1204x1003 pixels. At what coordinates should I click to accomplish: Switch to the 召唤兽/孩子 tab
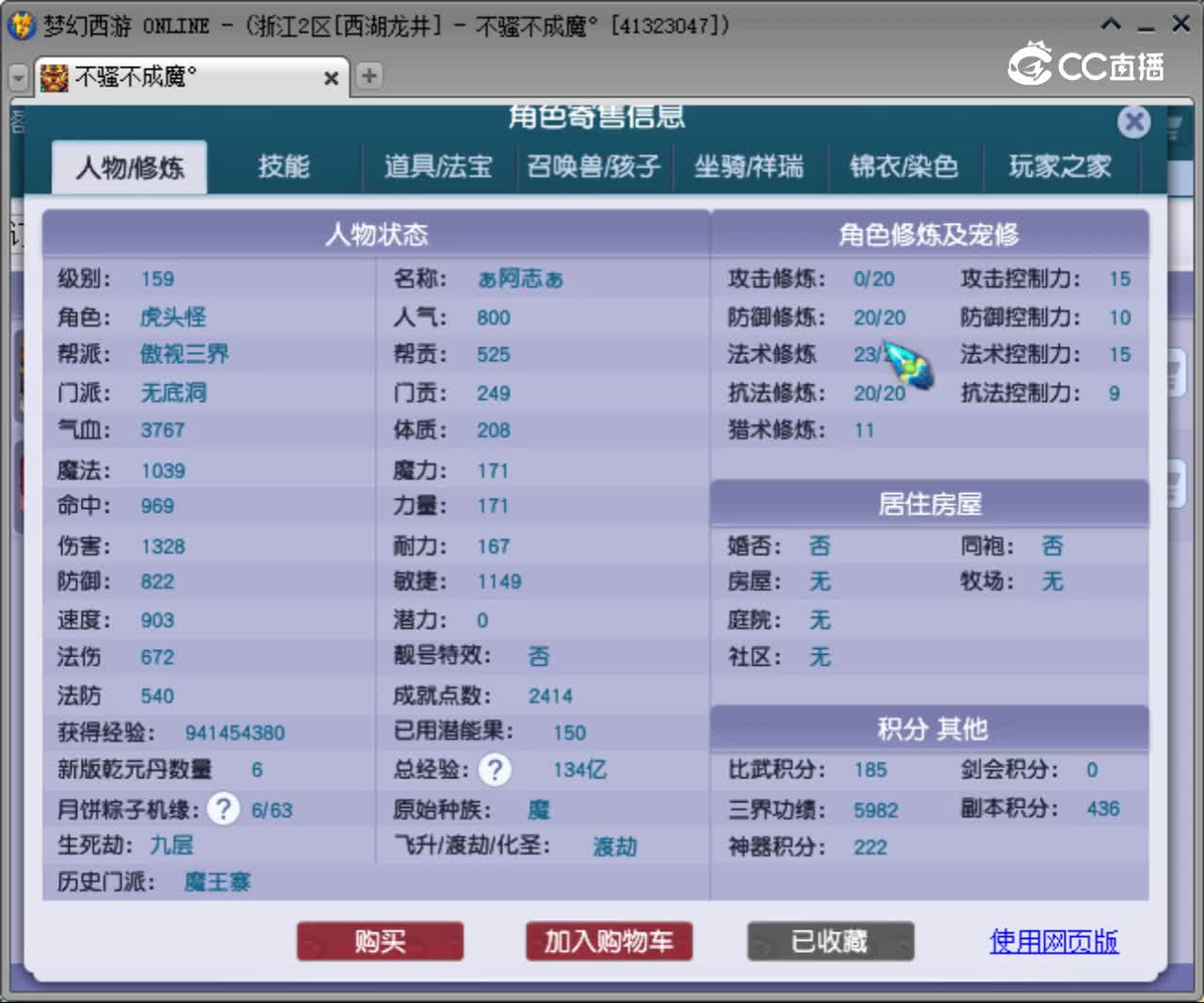[x=594, y=167]
